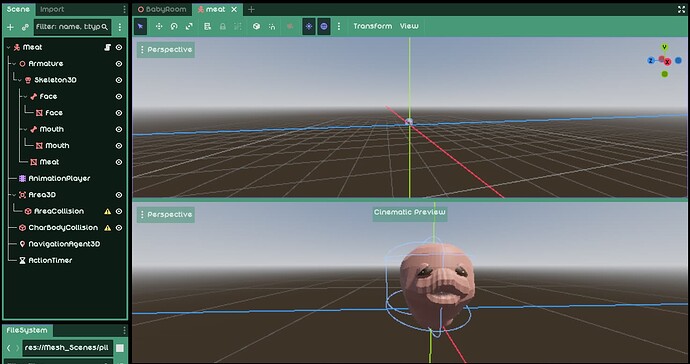
Task: Hide the Mouth bone attachment
Action: click(119, 129)
